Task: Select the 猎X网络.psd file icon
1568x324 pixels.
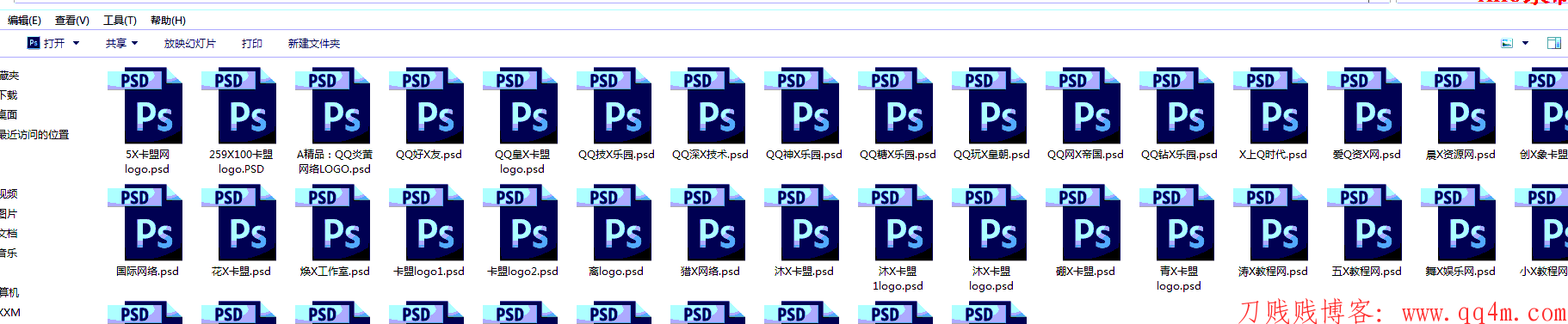Action: pos(708,223)
